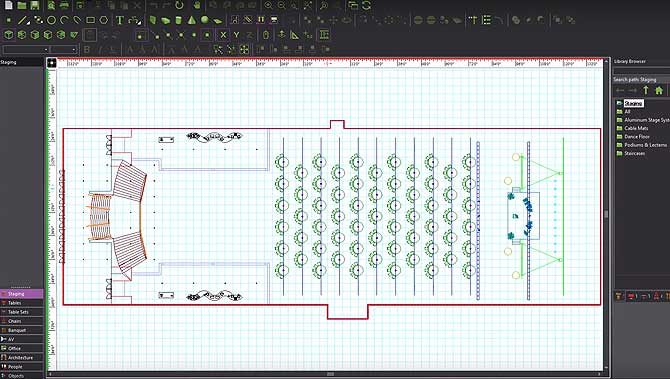Go up one library folder level

click(646, 90)
